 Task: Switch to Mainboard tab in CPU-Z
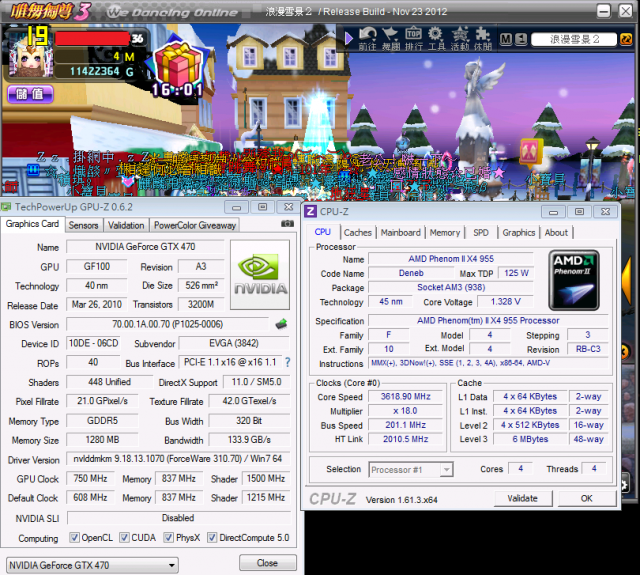(x=400, y=233)
